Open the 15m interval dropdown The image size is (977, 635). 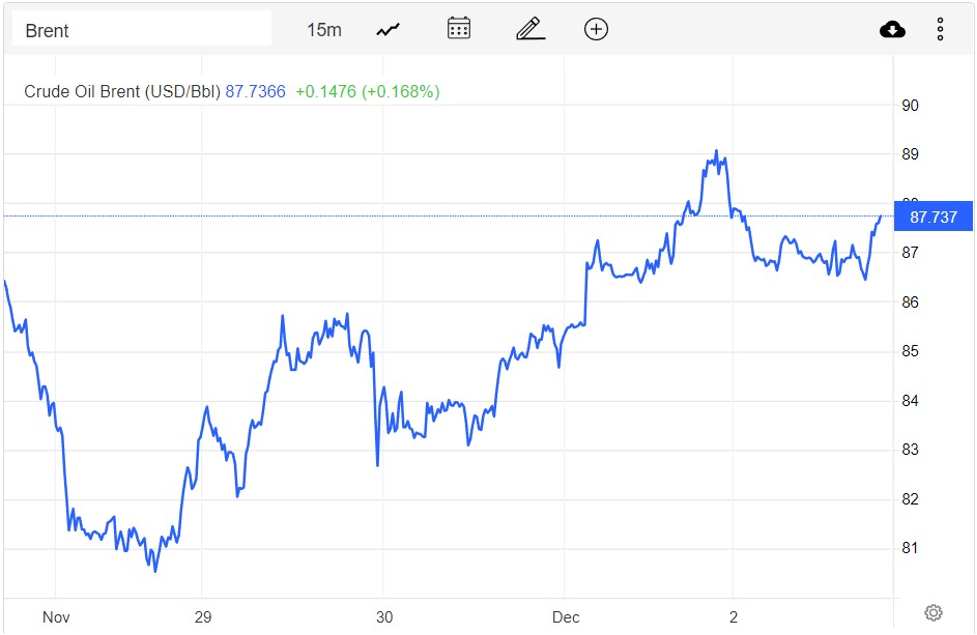pos(323,30)
